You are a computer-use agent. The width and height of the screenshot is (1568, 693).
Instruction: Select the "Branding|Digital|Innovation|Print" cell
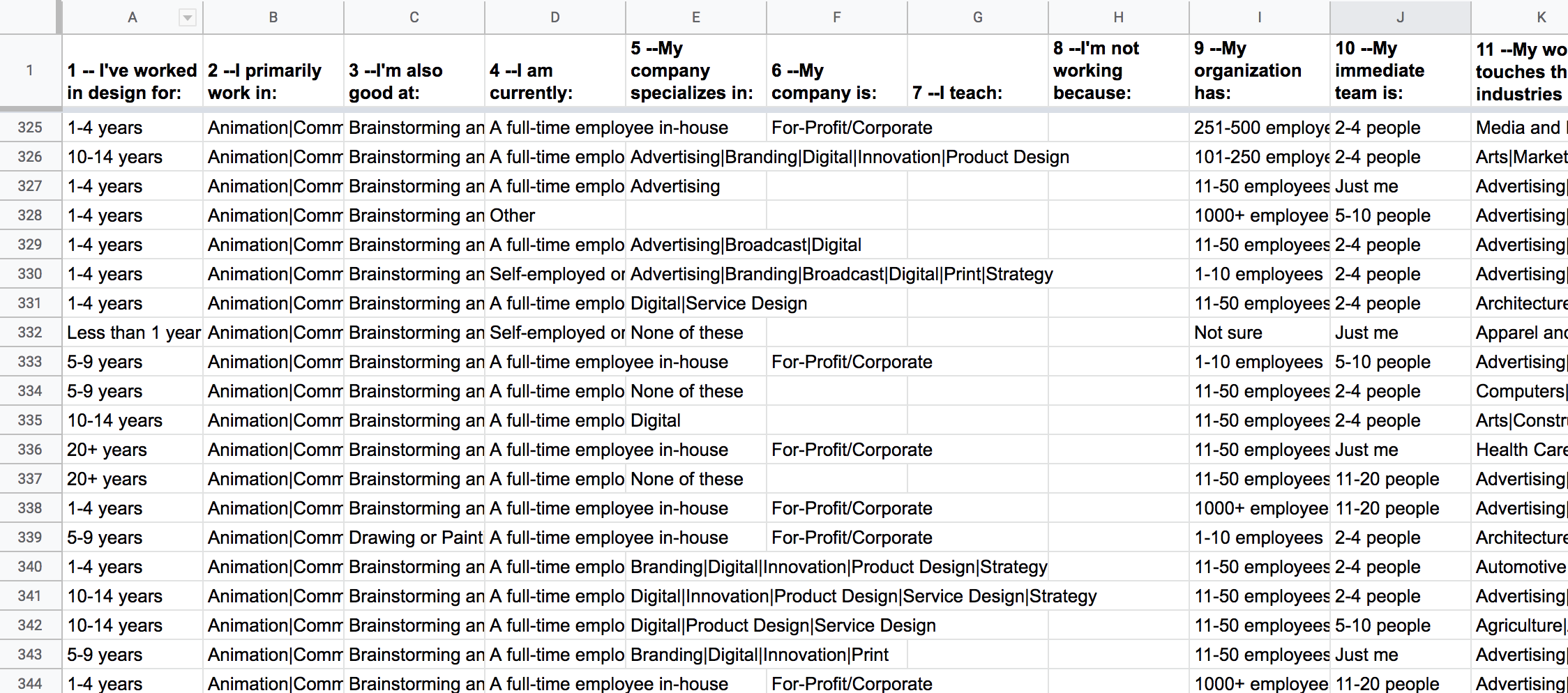point(759,655)
